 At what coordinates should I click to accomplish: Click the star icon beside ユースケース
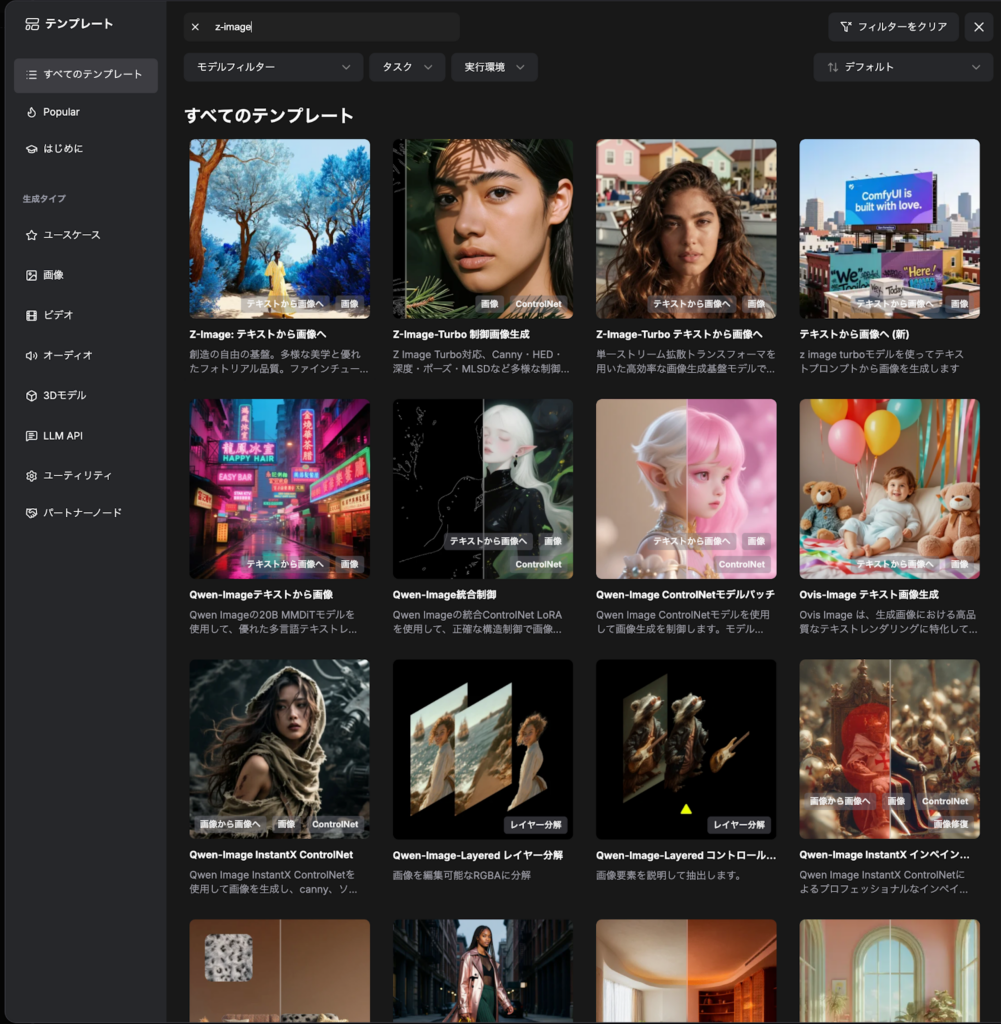click(x=32, y=235)
